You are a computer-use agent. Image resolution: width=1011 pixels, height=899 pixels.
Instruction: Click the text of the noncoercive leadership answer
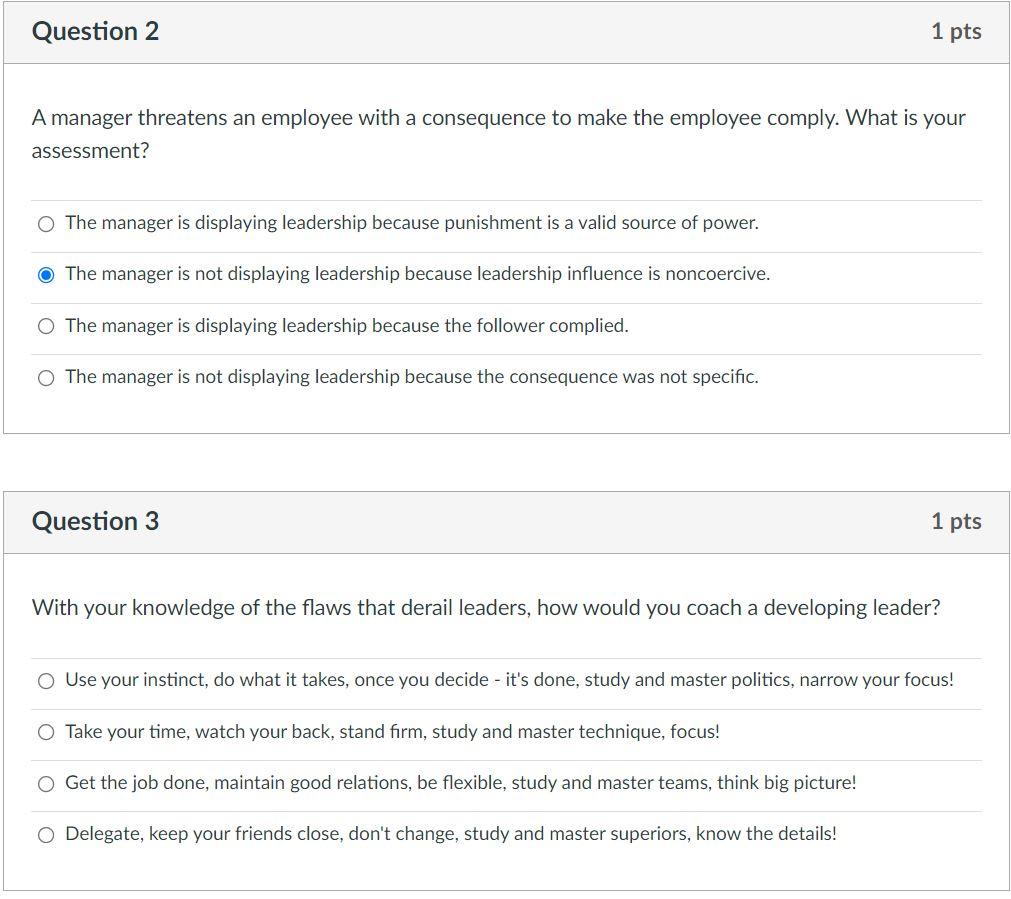417,273
